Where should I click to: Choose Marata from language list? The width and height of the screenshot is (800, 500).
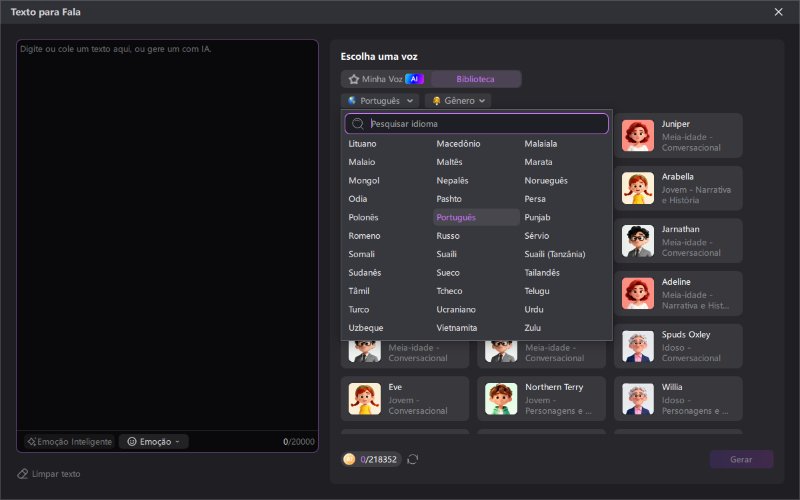pyautogui.click(x=538, y=162)
